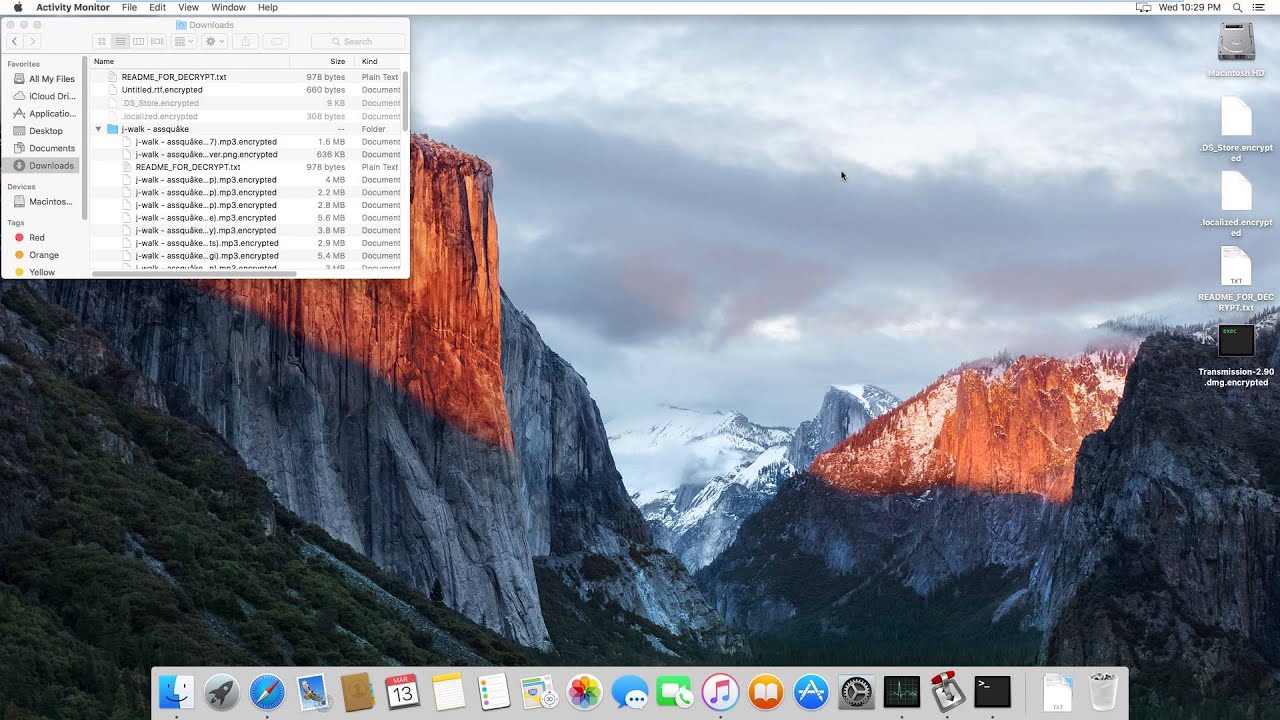Viewport: 1280px width, 720px height.
Task: Launch Safari from the Dock
Action: point(267,691)
